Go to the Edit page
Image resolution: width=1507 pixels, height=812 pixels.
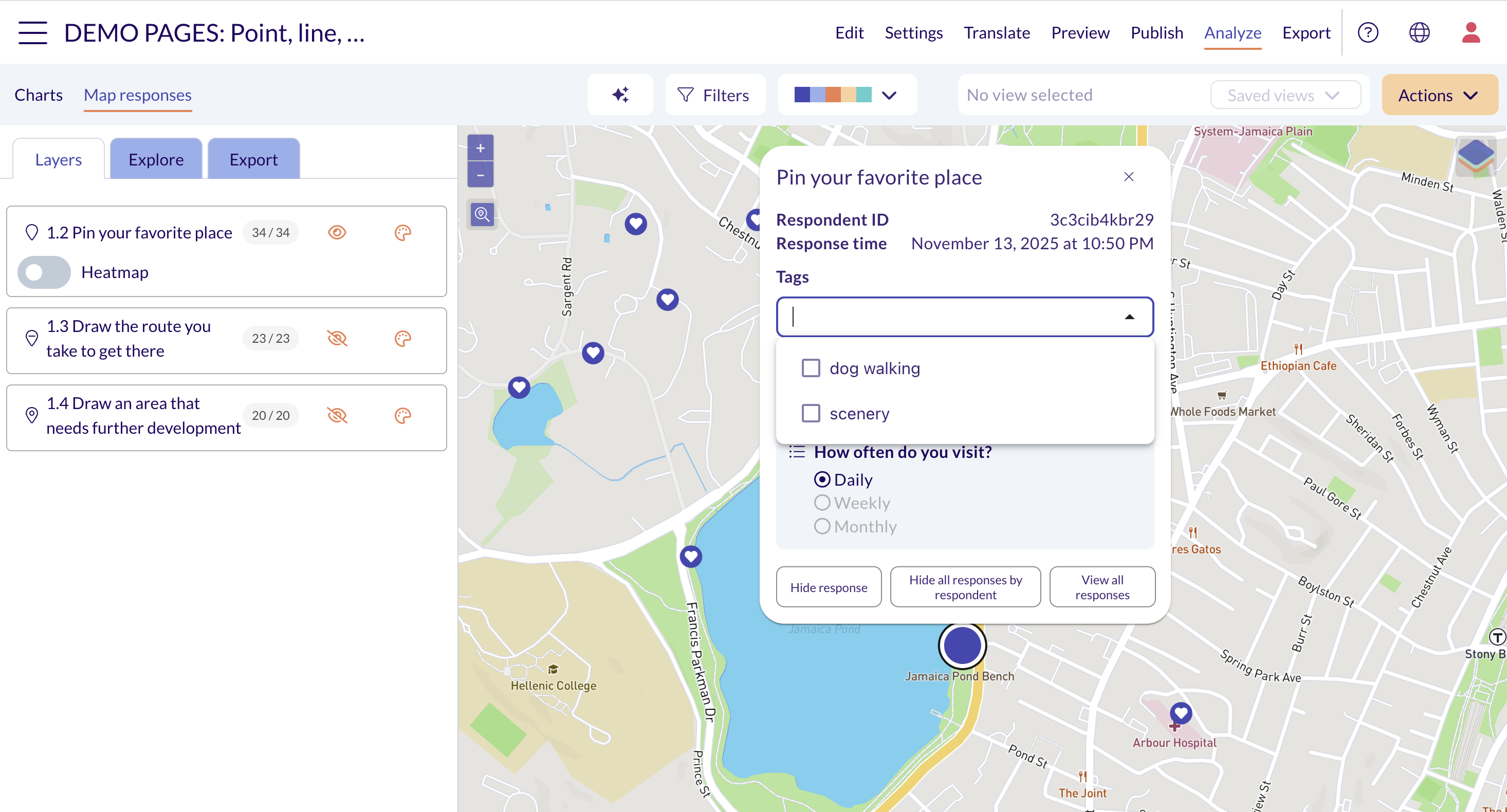849,33
